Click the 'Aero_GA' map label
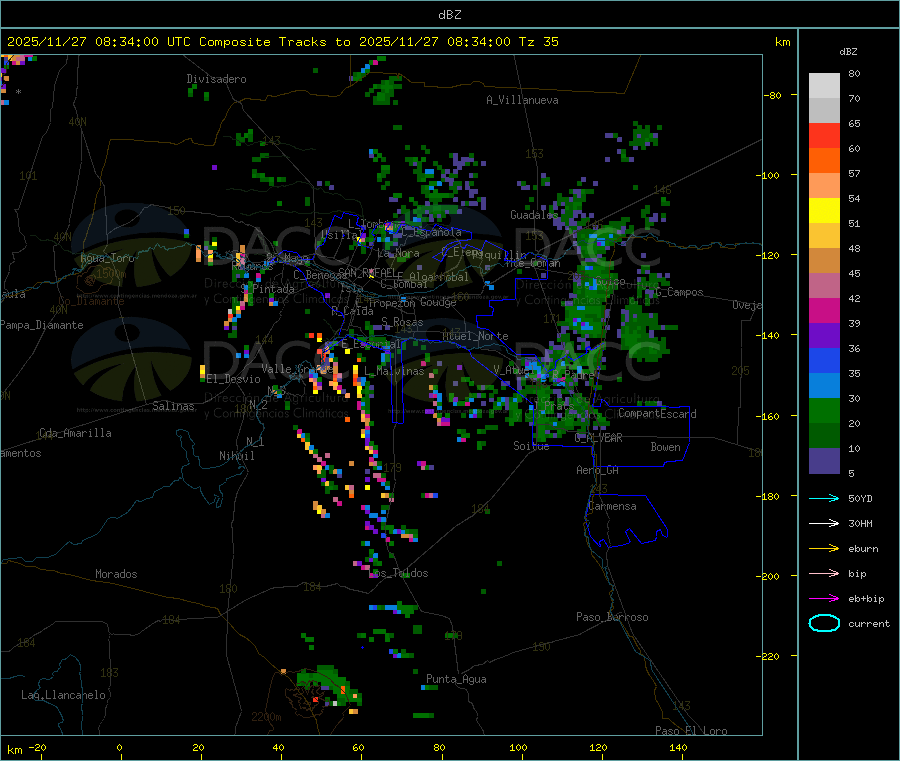The height and width of the screenshot is (761, 900). tap(598, 470)
